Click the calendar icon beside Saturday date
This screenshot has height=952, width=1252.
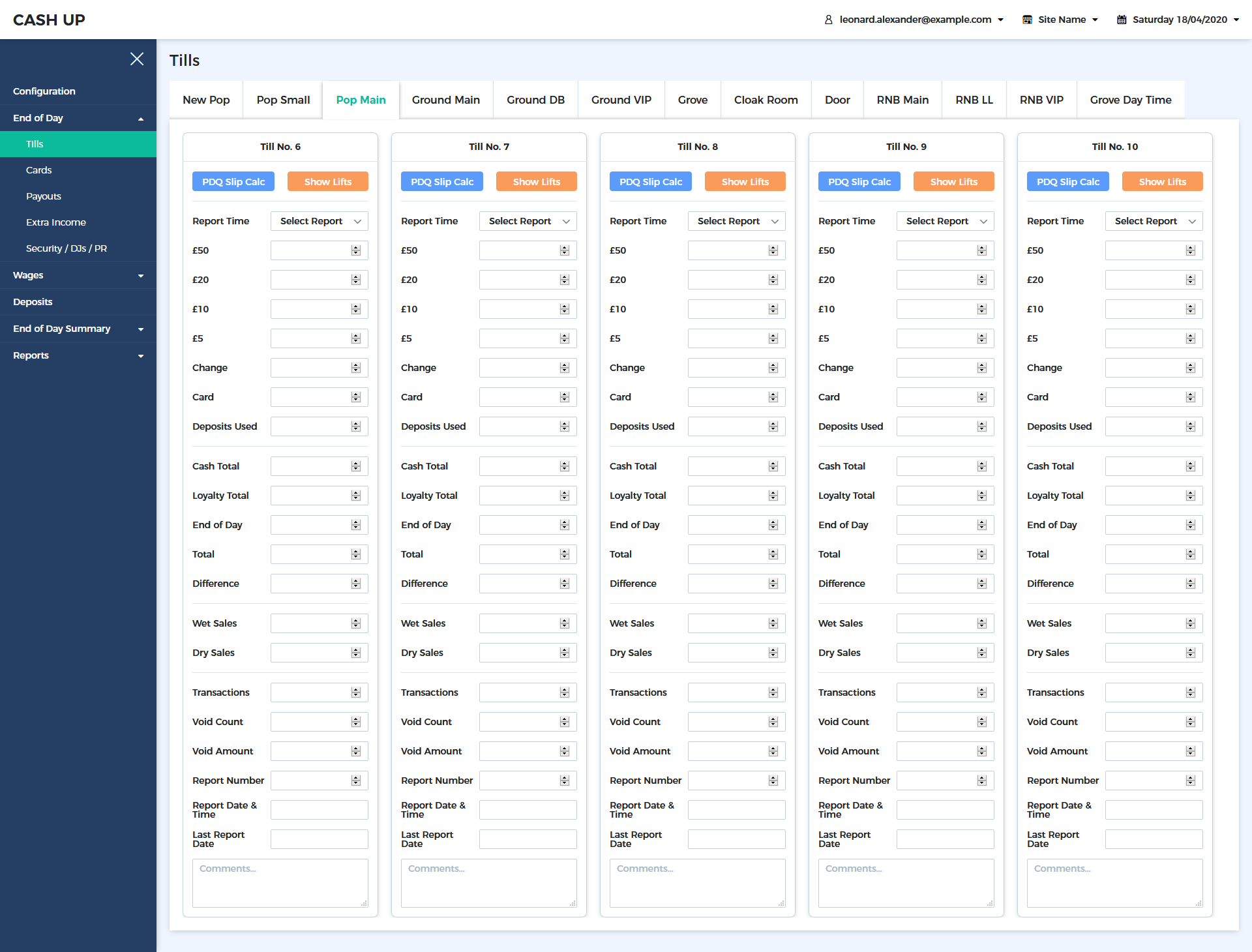coord(1122,20)
